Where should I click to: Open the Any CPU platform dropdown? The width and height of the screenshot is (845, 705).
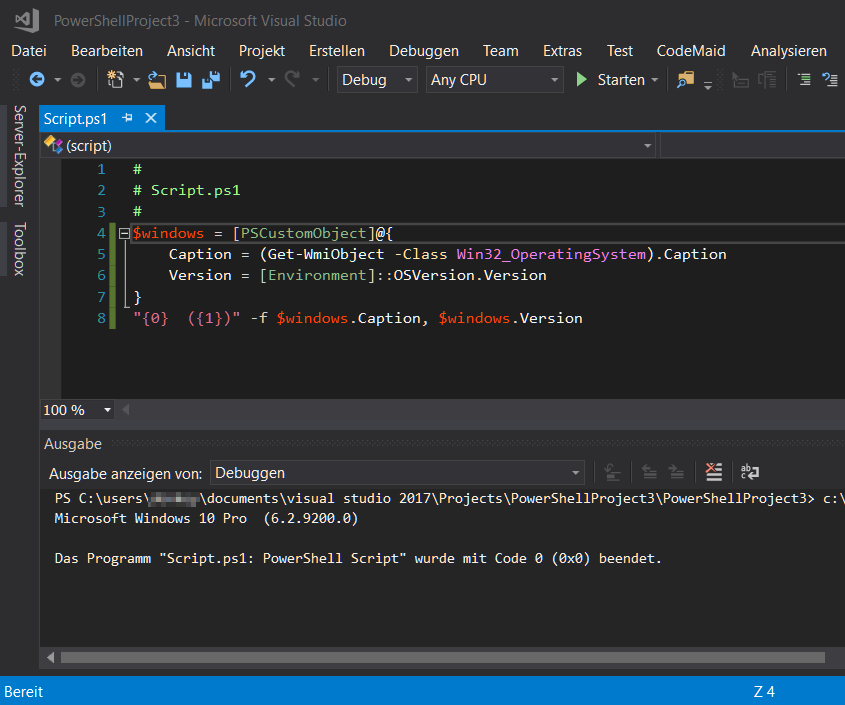[554, 79]
